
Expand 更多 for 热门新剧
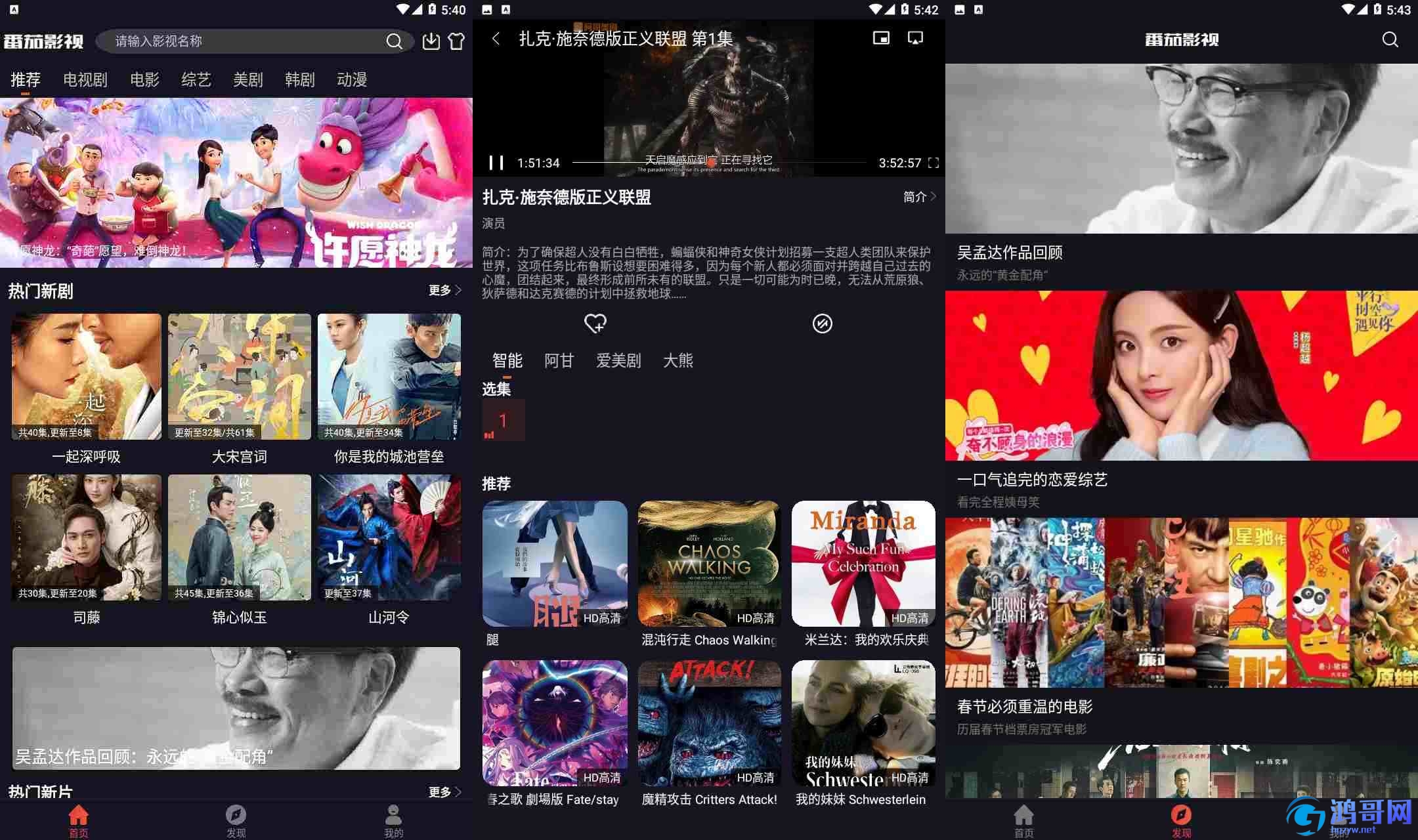pyautogui.click(x=444, y=290)
